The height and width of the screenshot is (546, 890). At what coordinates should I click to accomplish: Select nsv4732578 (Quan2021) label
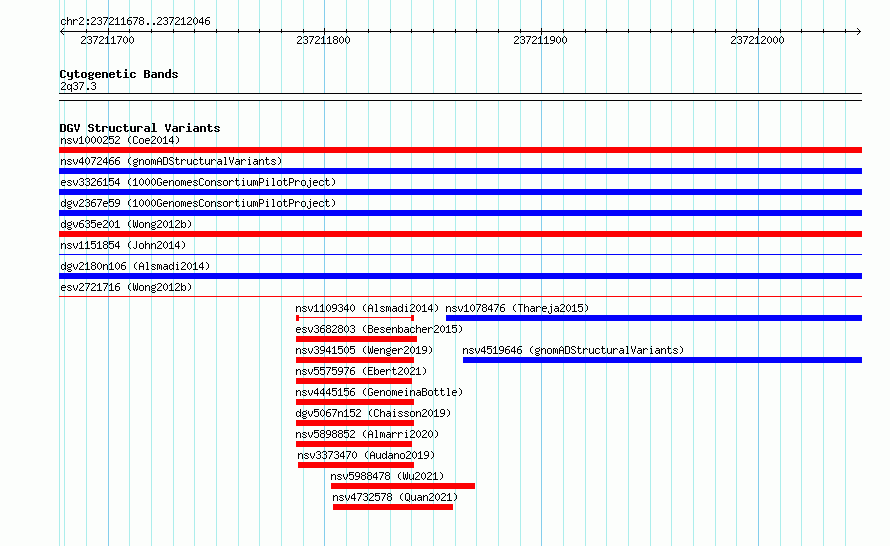point(395,497)
